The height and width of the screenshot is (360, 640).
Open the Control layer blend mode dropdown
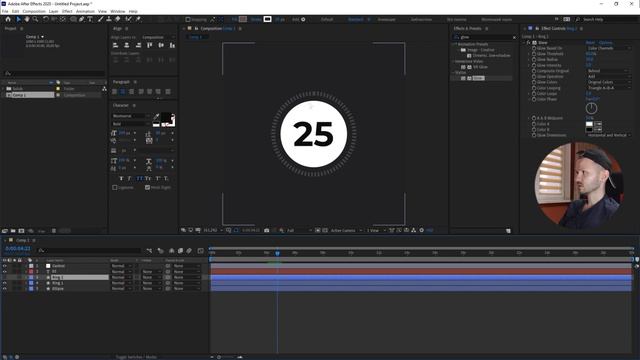point(121,266)
